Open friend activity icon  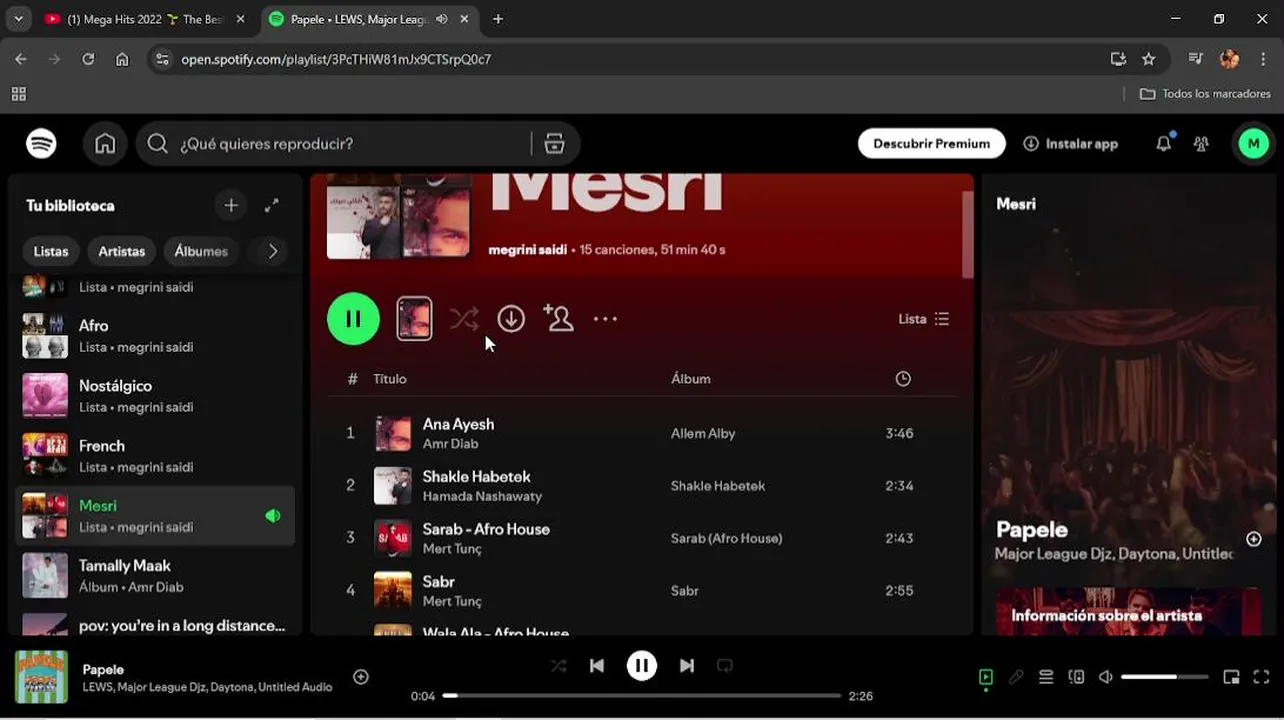click(x=1201, y=144)
